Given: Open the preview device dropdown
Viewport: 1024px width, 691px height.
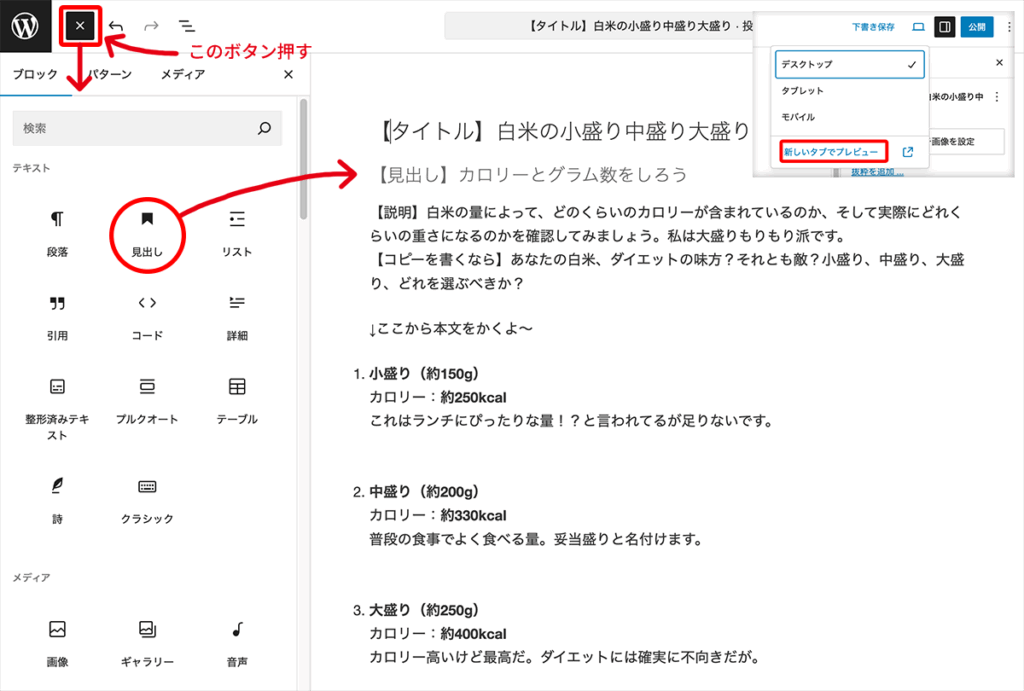Looking at the screenshot, I should click(x=918, y=26).
